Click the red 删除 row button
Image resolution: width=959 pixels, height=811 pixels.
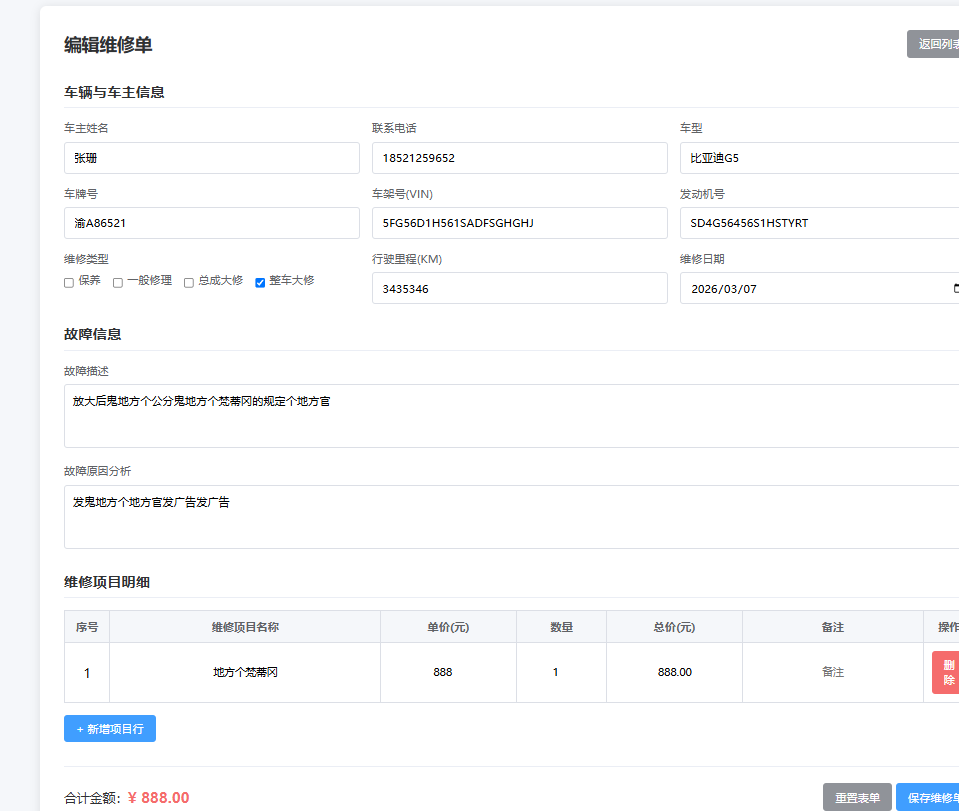coord(946,672)
